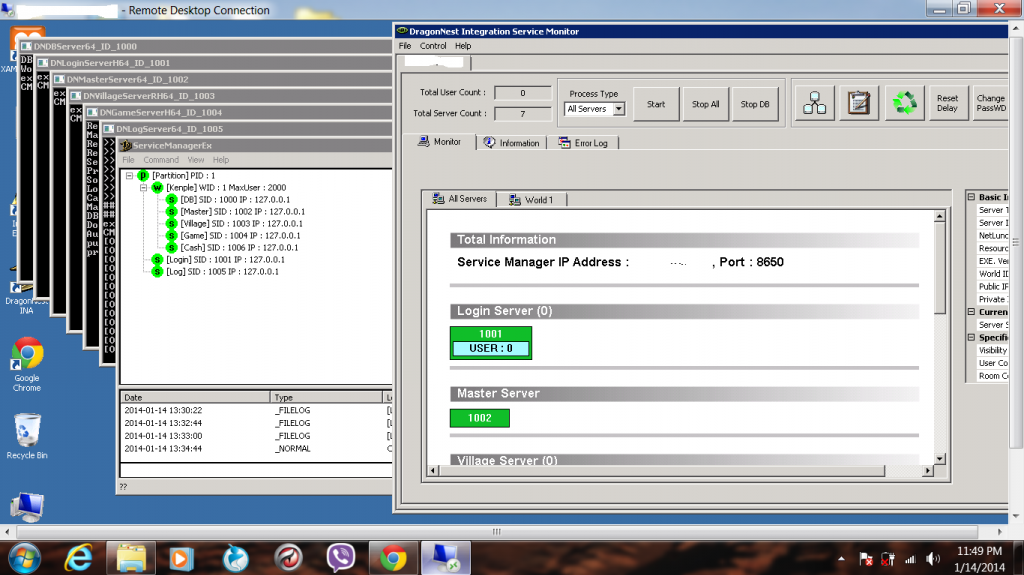Click the green recycle refresh icon button
1024x575 pixels.
point(904,103)
